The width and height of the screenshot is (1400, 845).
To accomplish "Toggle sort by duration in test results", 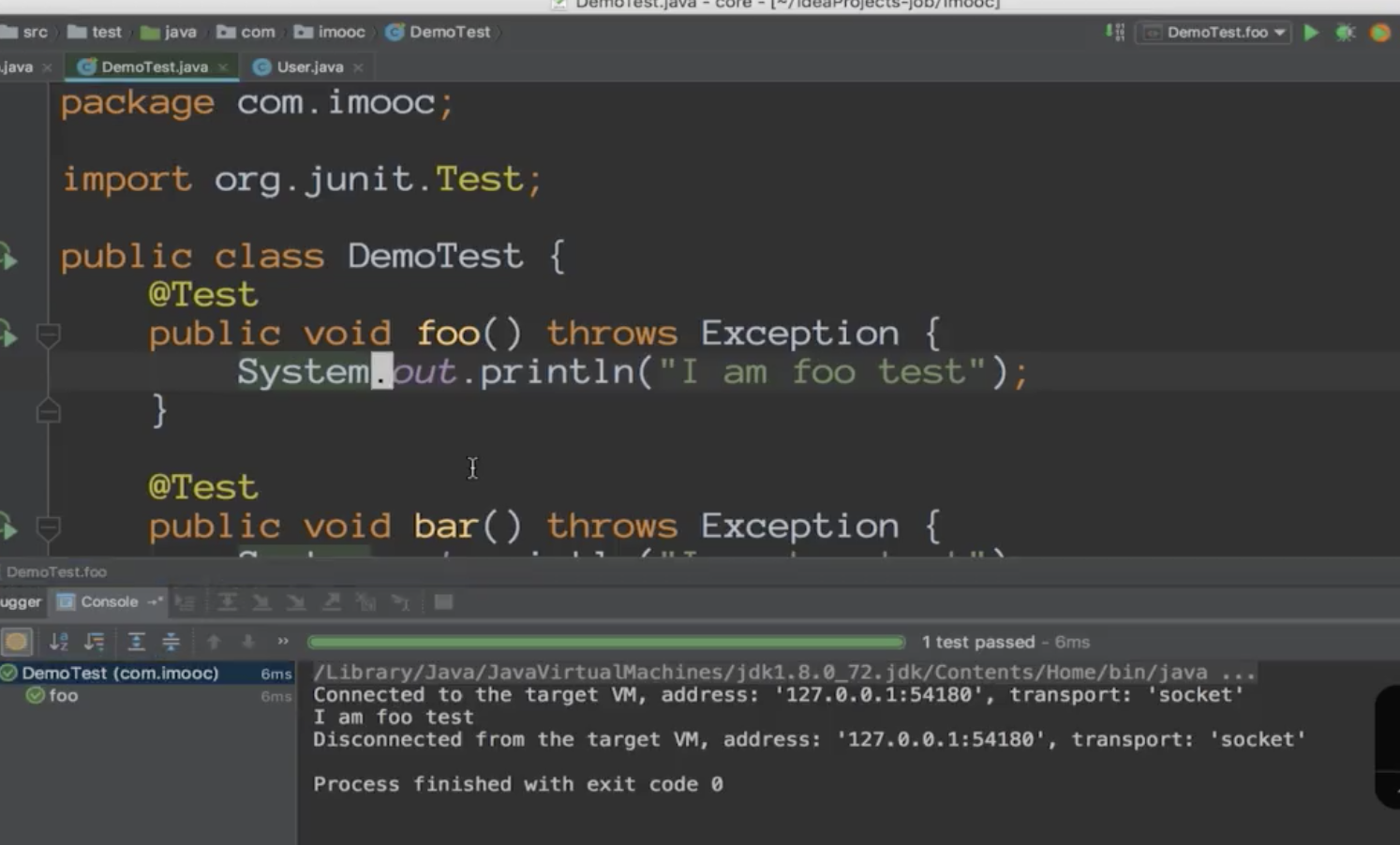I will tap(95, 642).
